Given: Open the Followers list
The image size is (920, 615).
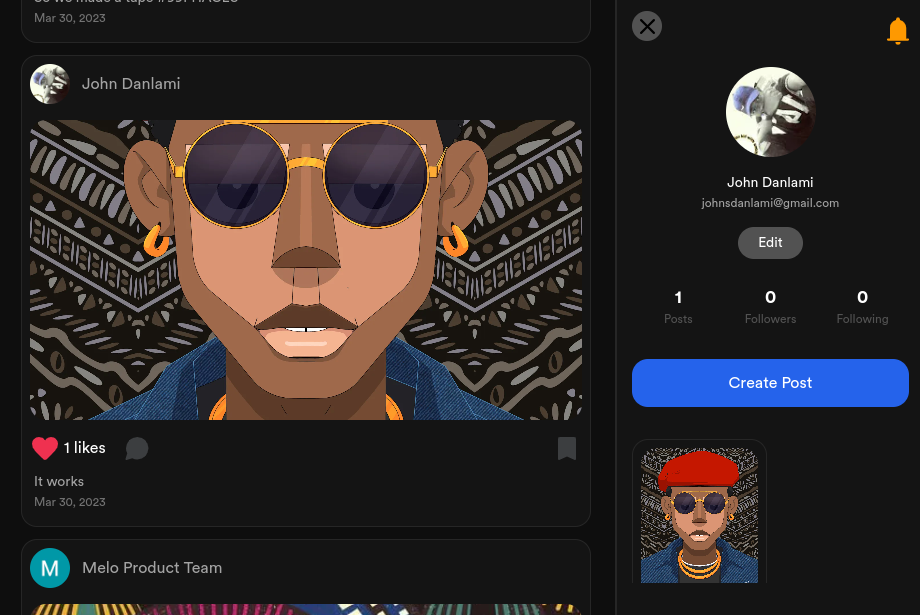Looking at the screenshot, I should click(770, 306).
